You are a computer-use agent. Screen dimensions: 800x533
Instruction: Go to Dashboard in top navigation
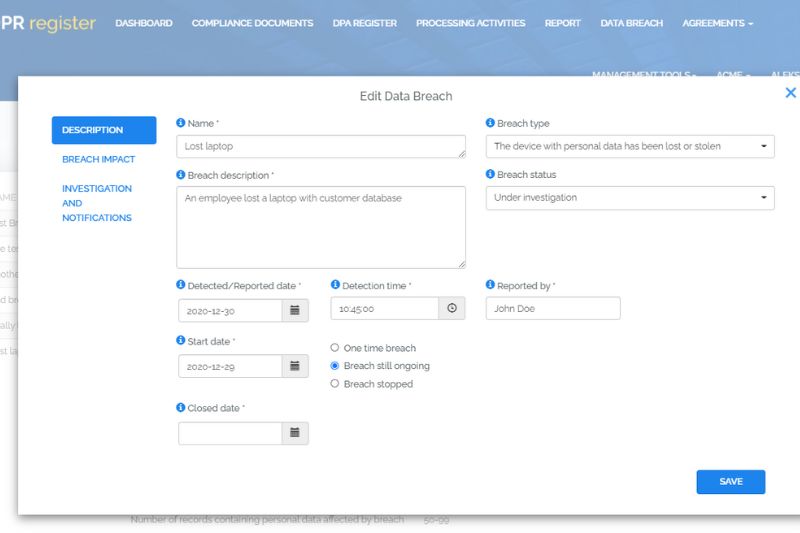[x=144, y=23]
